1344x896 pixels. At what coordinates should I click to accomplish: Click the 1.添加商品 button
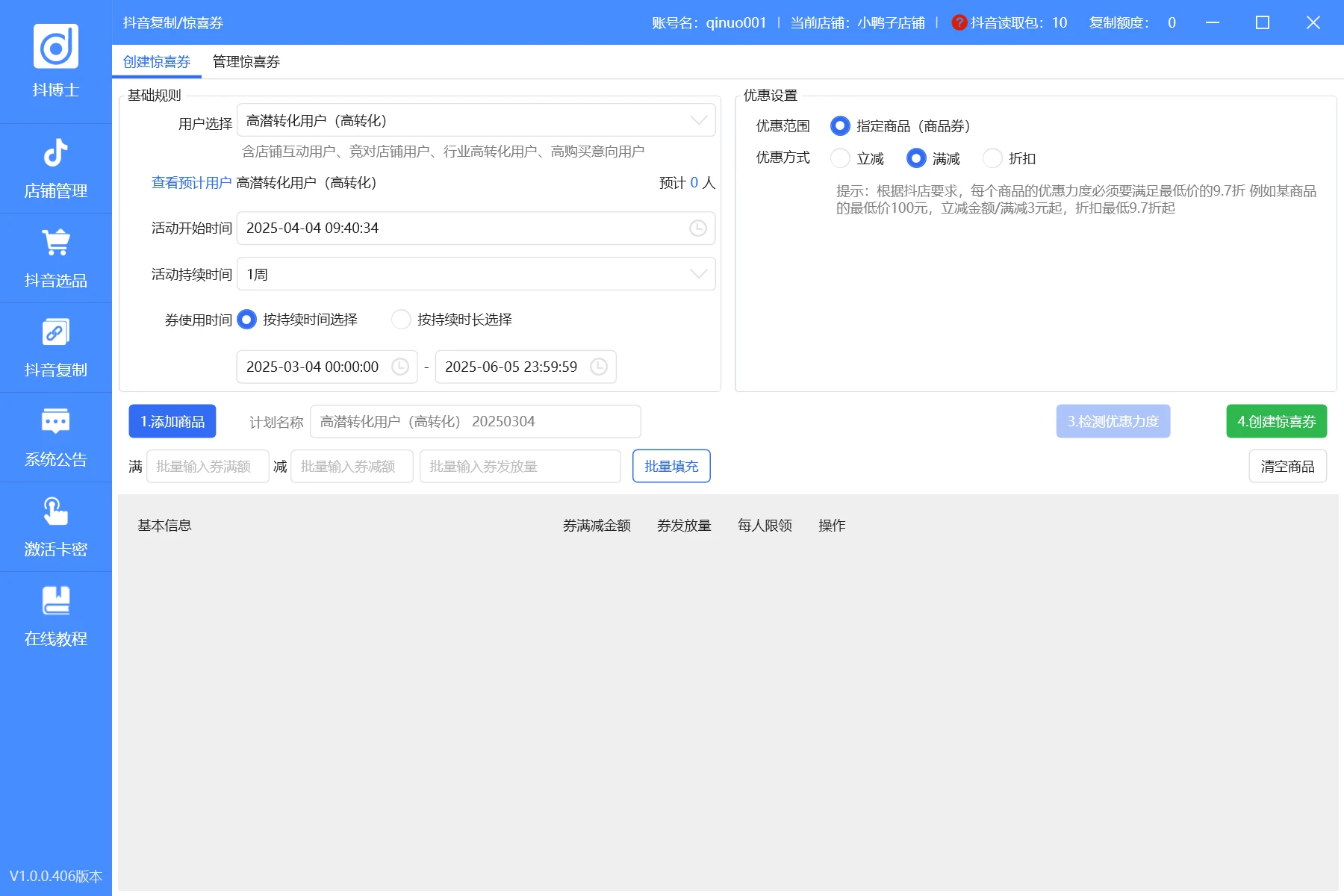[172, 421]
